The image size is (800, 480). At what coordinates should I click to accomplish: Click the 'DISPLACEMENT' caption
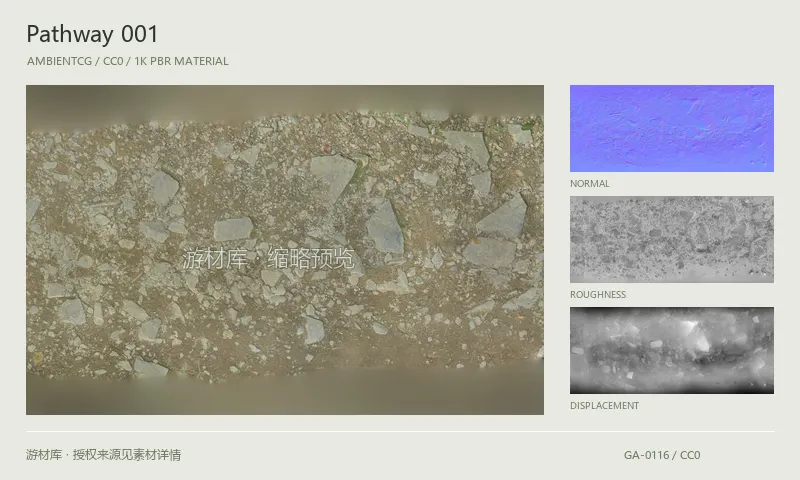[604, 406]
